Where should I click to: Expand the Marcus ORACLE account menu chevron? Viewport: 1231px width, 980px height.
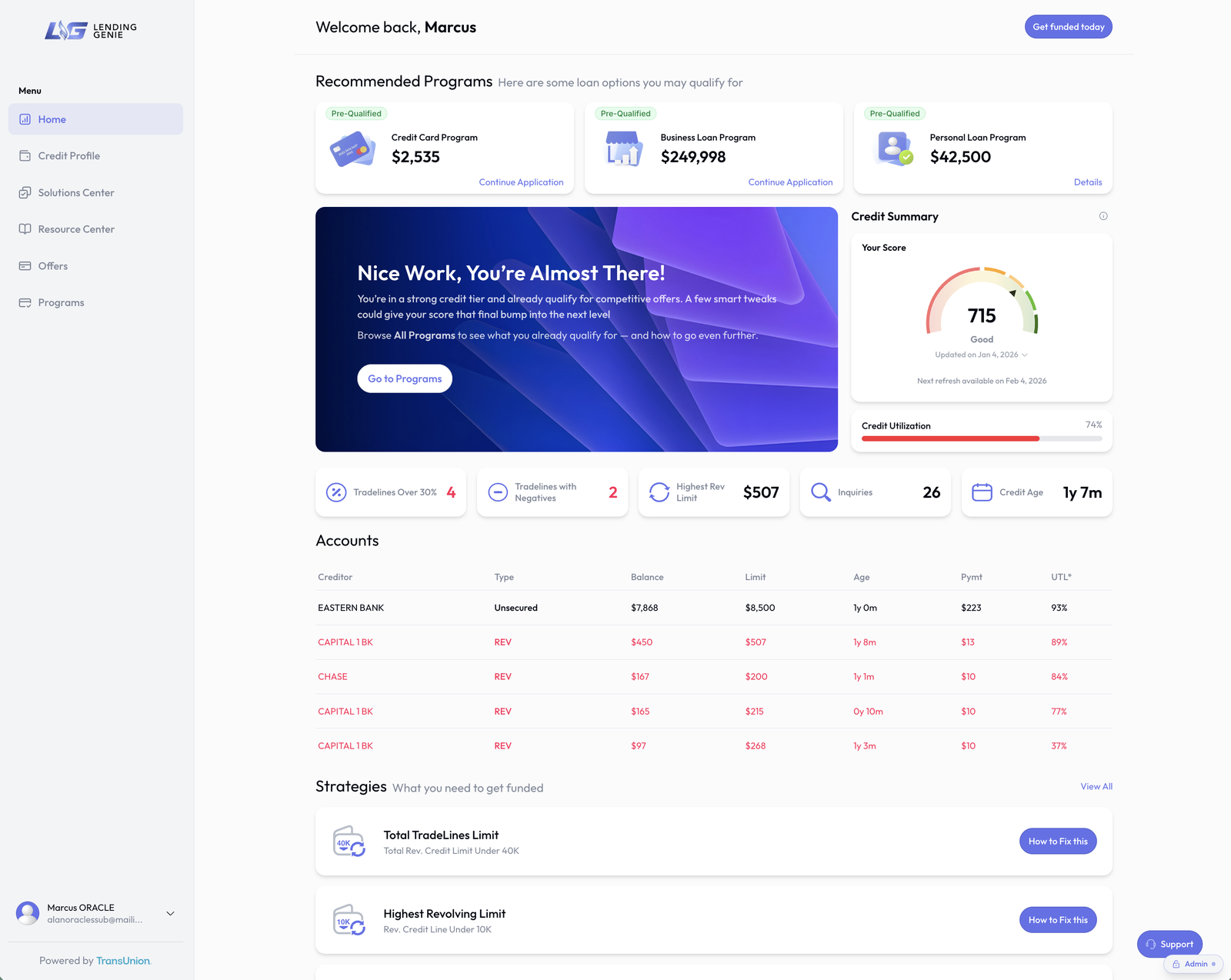tap(171, 914)
